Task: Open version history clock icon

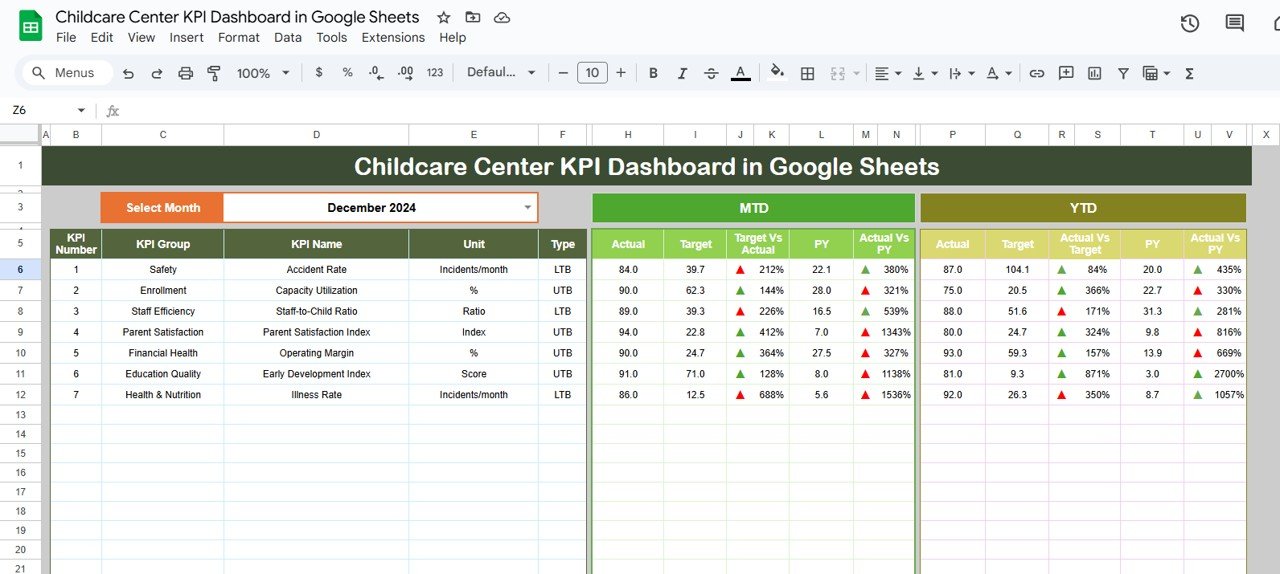Action: click(x=1190, y=24)
